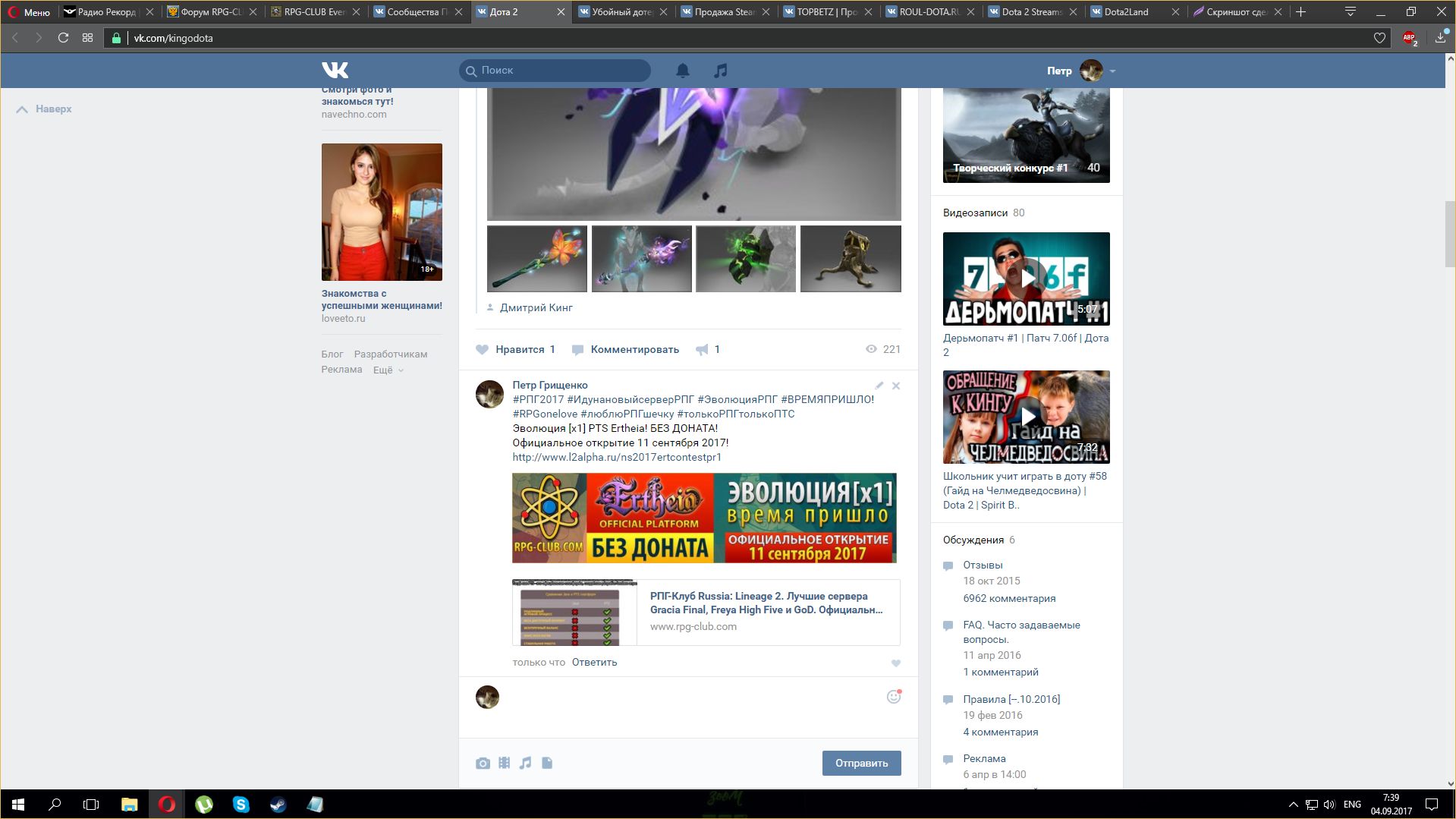Click the VK search field Поиск
The width and height of the screenshot is (1456, 819).
click(555, 70)
